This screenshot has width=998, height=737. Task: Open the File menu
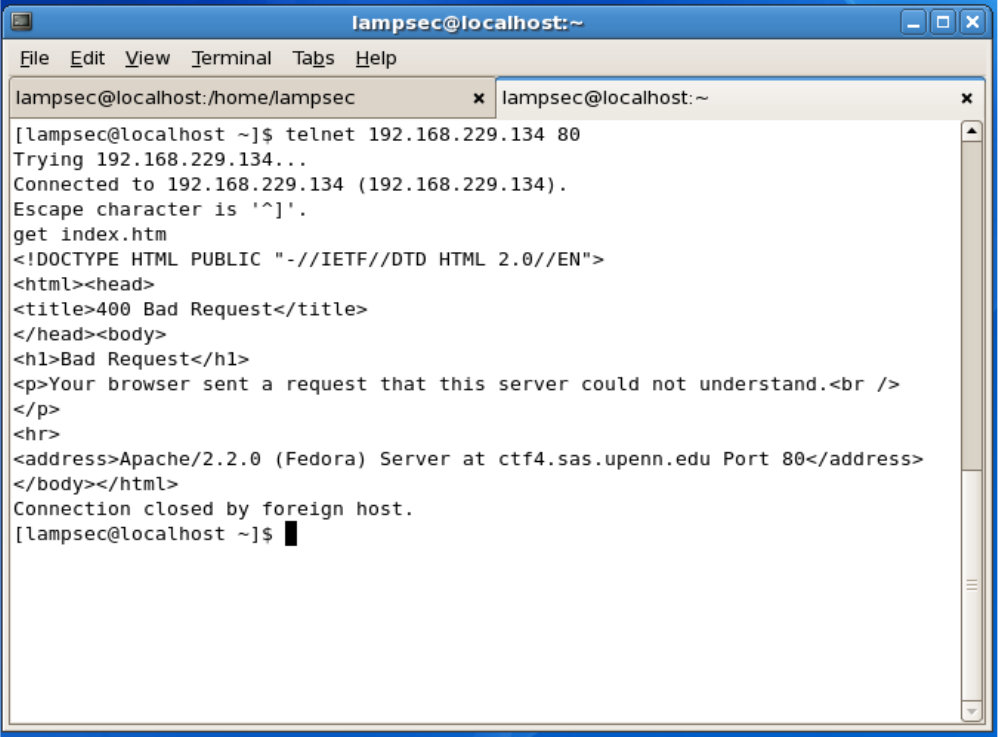34,59
